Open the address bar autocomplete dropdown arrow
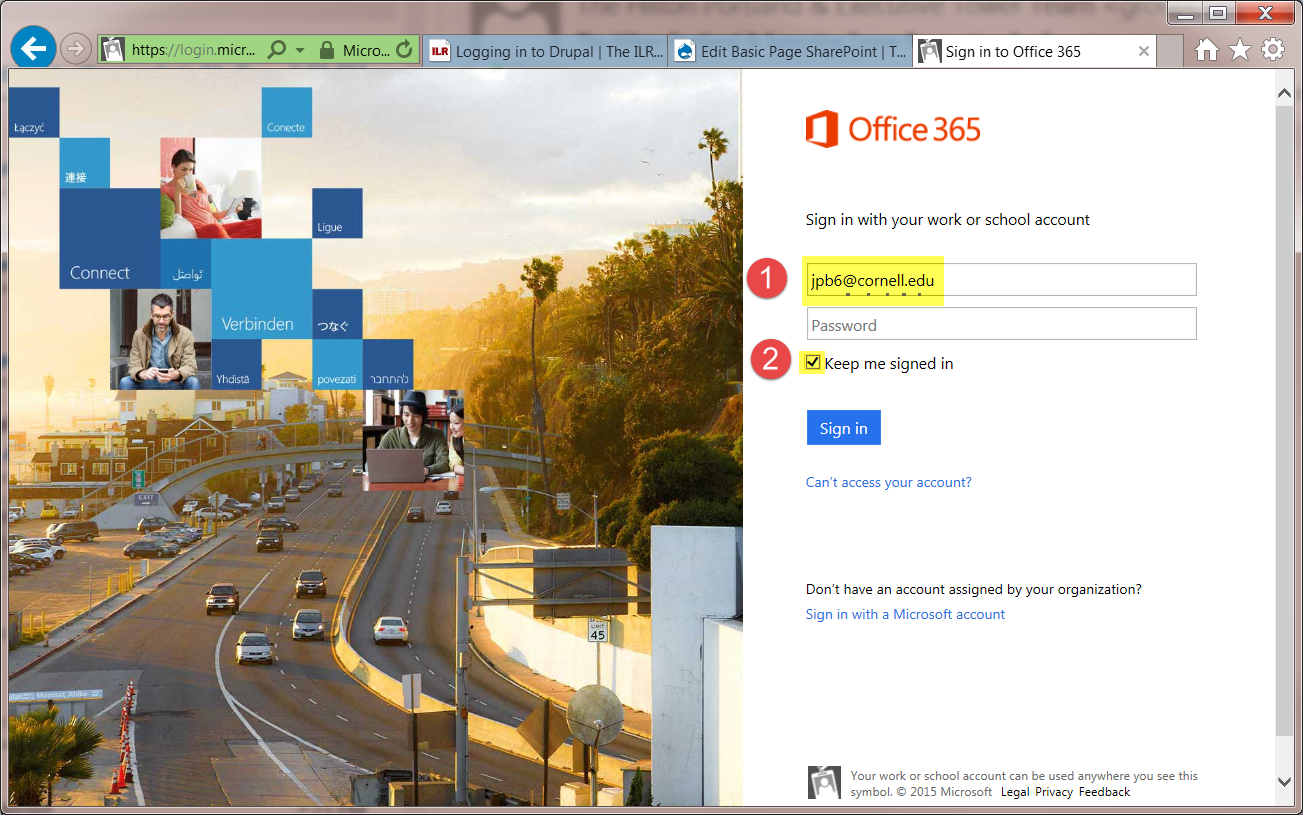Screen dimensions: 1303x815 point(299,50)
